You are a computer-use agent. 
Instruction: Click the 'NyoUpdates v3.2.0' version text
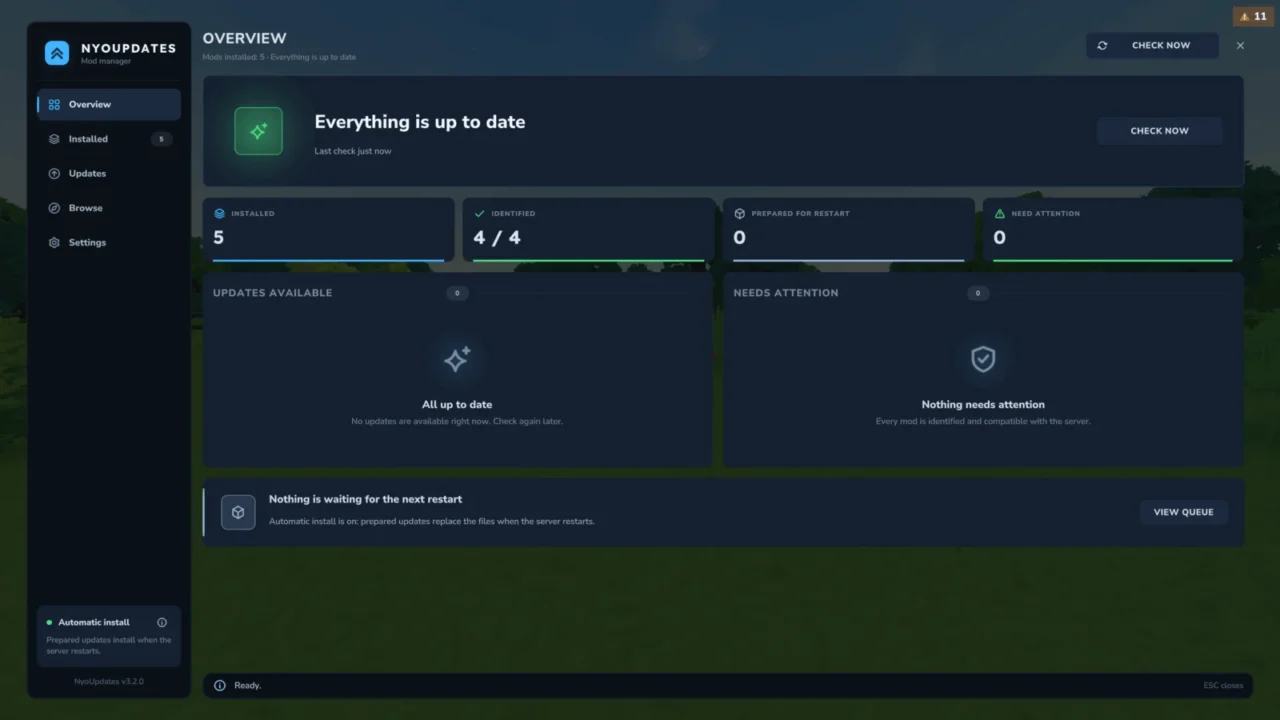point(109,681)
